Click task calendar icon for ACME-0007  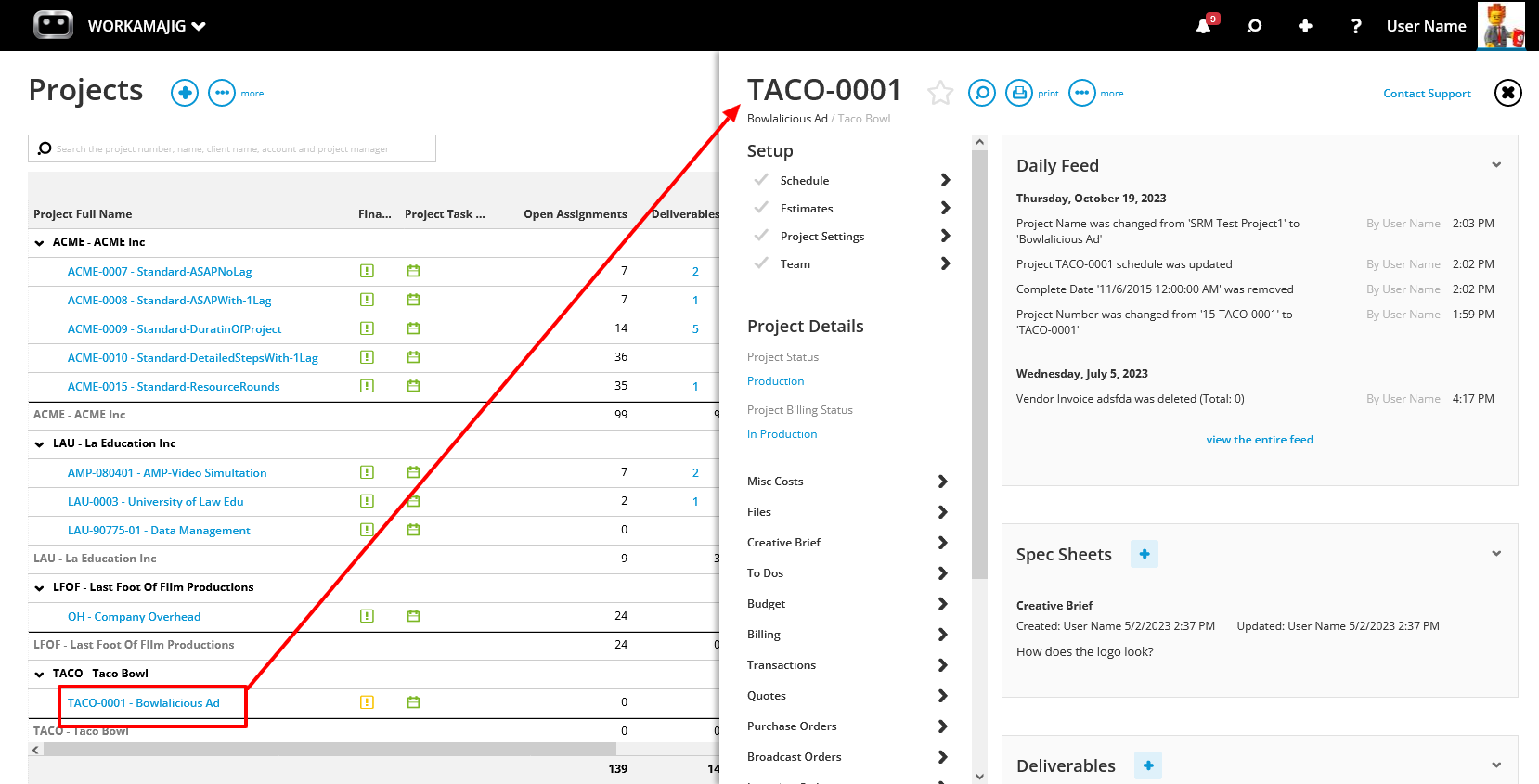click(x=413, y=271)
